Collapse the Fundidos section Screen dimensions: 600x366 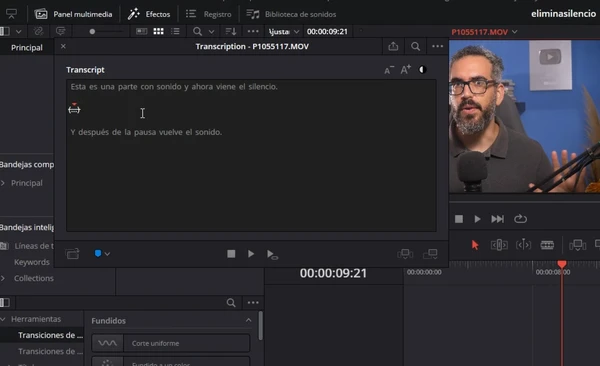click(x=249, y=320)
